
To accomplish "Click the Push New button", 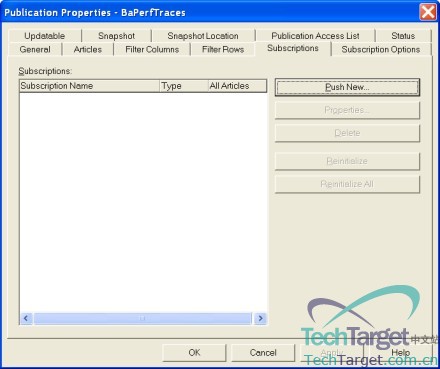I will click(x=347, y=87).
